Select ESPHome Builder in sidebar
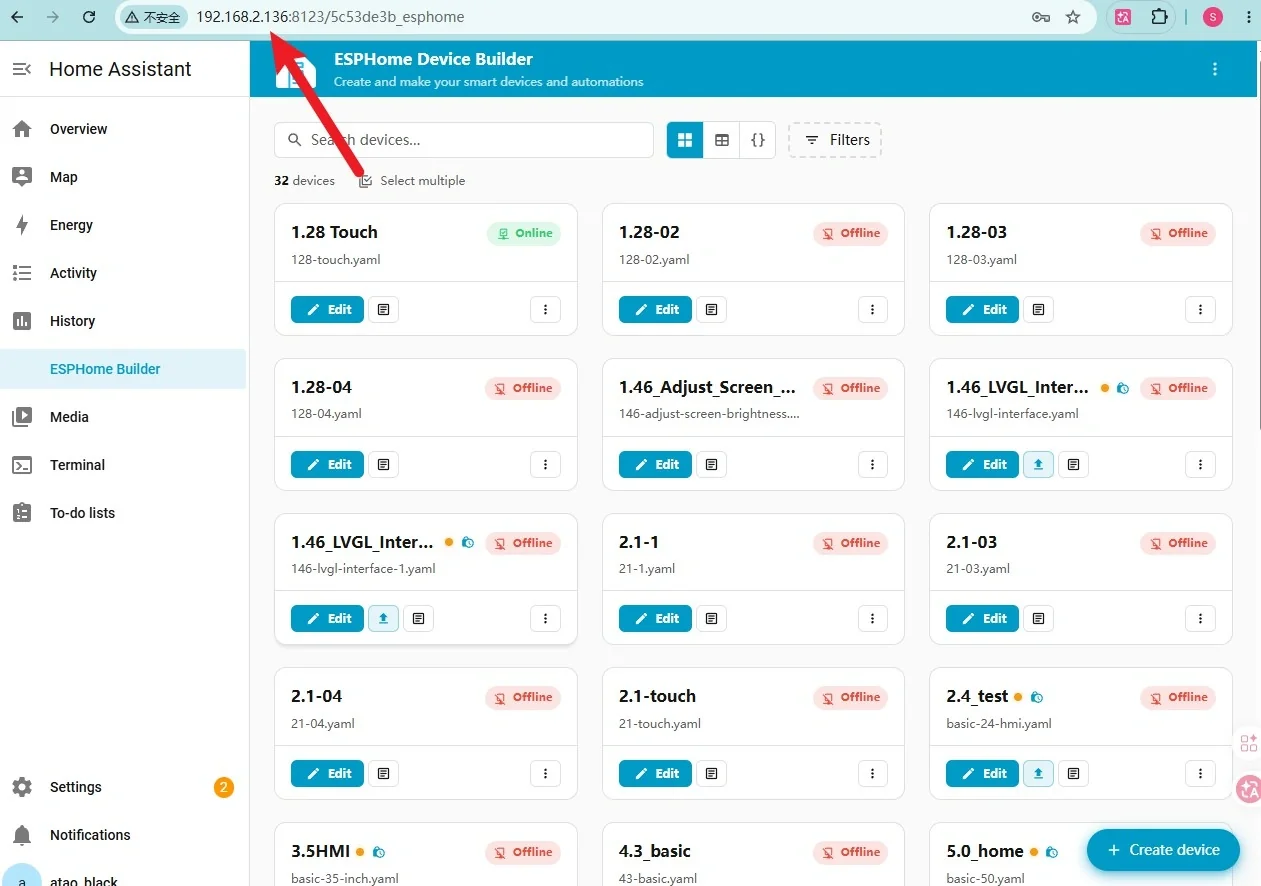 (123, 369)
